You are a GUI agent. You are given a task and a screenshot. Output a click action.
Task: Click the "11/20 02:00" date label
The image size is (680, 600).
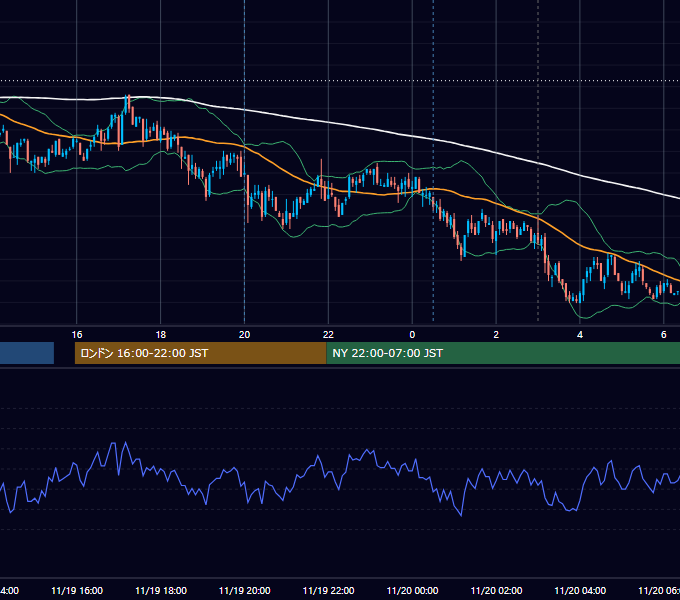(x=497, y=590)
